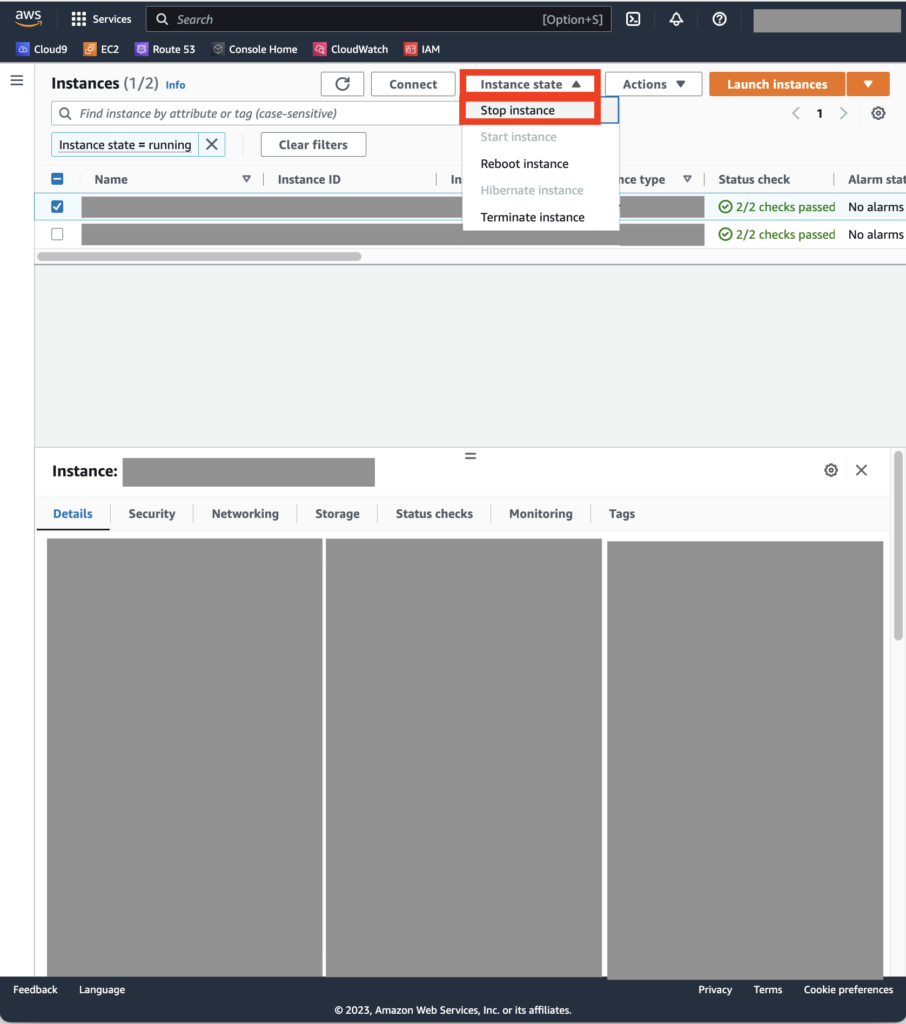Click the Launch instances button
Image resolution: width=906 pixels, height=1024 pixels.
777,84
